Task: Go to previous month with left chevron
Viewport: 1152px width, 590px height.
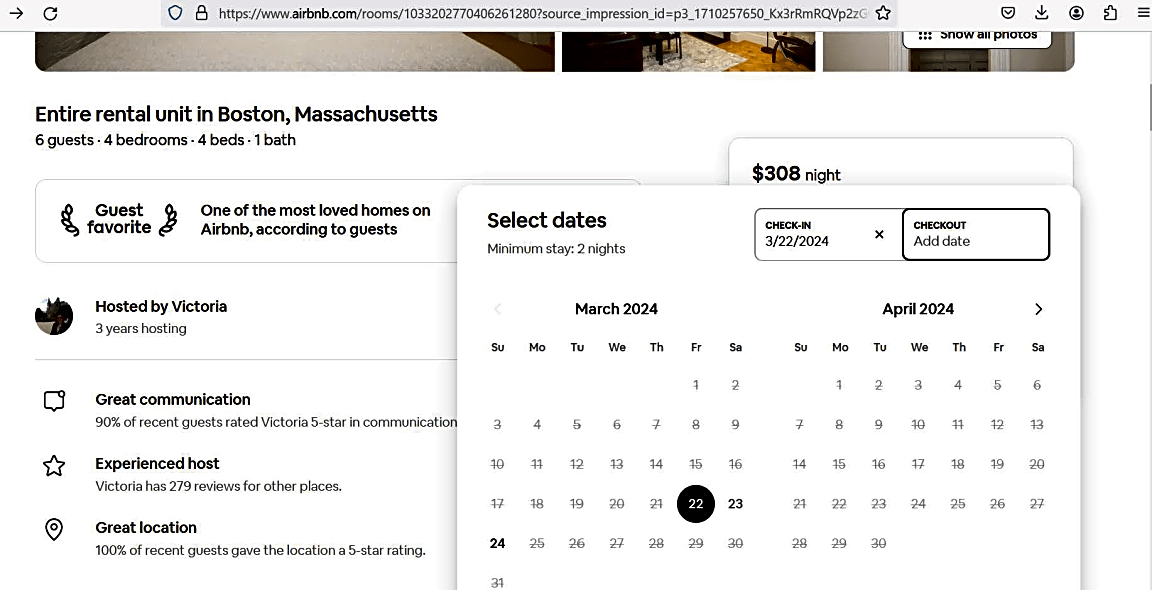Action: pos(497,309)
